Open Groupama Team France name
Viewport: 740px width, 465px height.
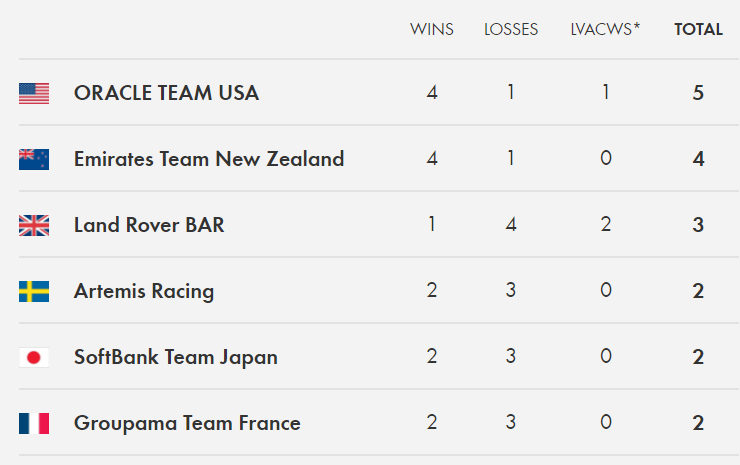187,423
